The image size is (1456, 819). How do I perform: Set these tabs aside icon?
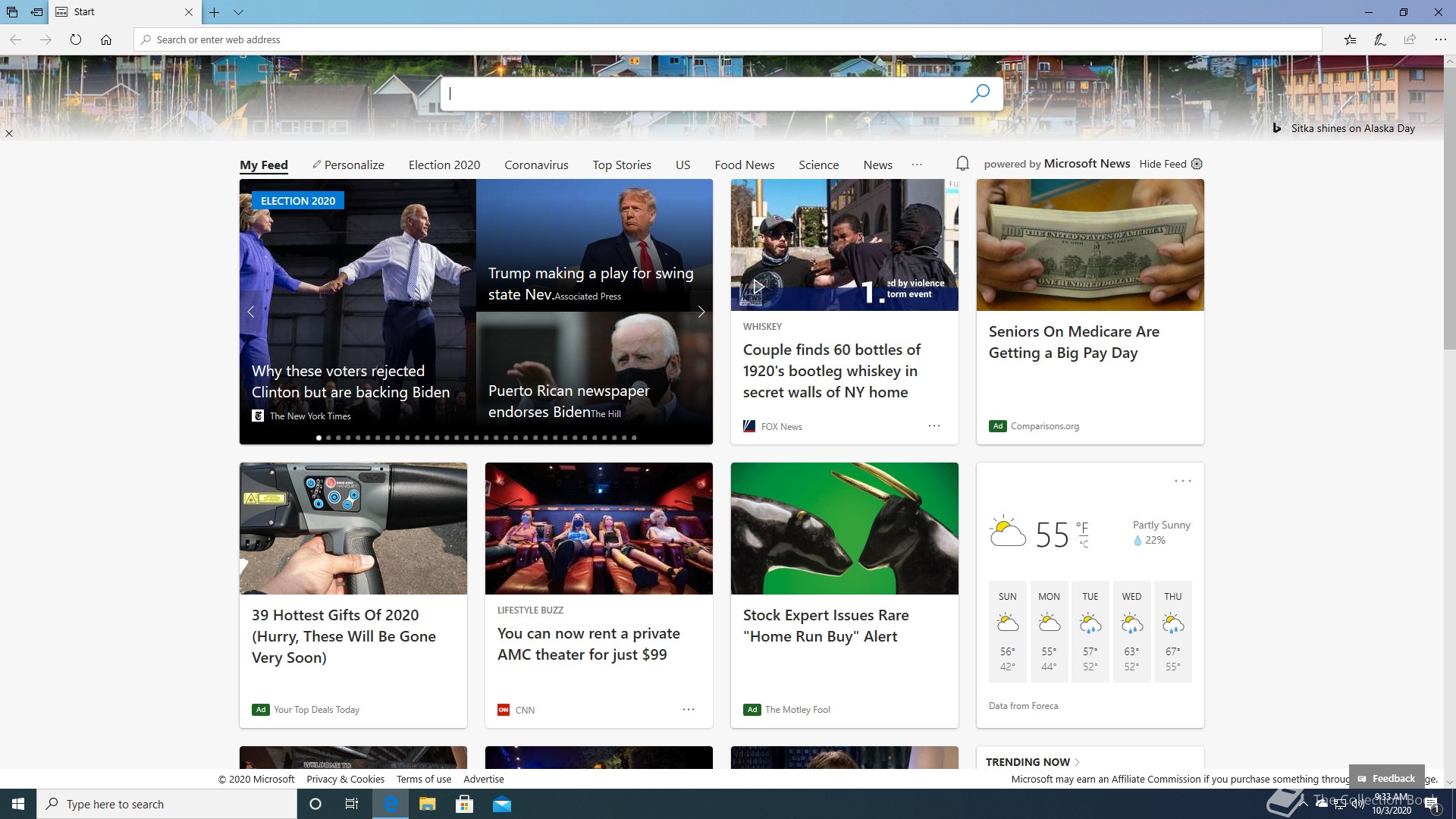pyautogui.click(x=36, y=12)
